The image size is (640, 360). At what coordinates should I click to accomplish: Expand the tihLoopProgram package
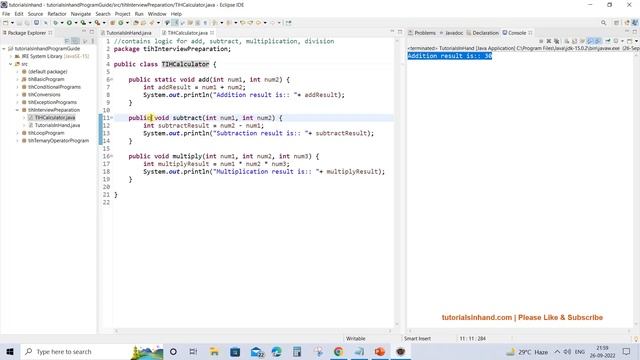17,133
